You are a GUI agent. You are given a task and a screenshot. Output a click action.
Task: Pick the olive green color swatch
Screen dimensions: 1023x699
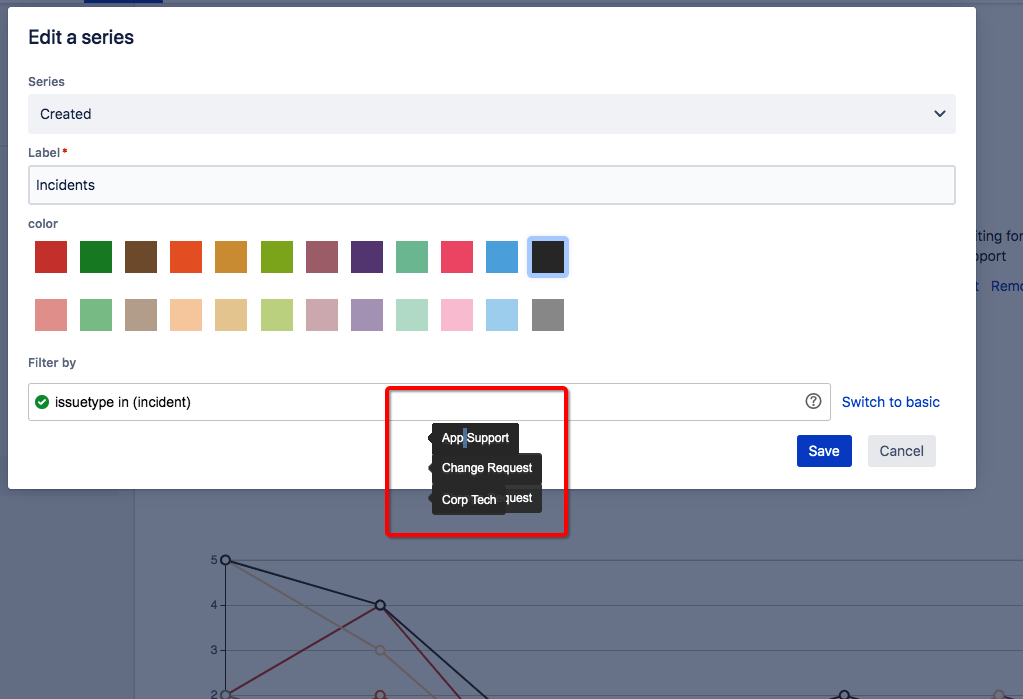277,257
